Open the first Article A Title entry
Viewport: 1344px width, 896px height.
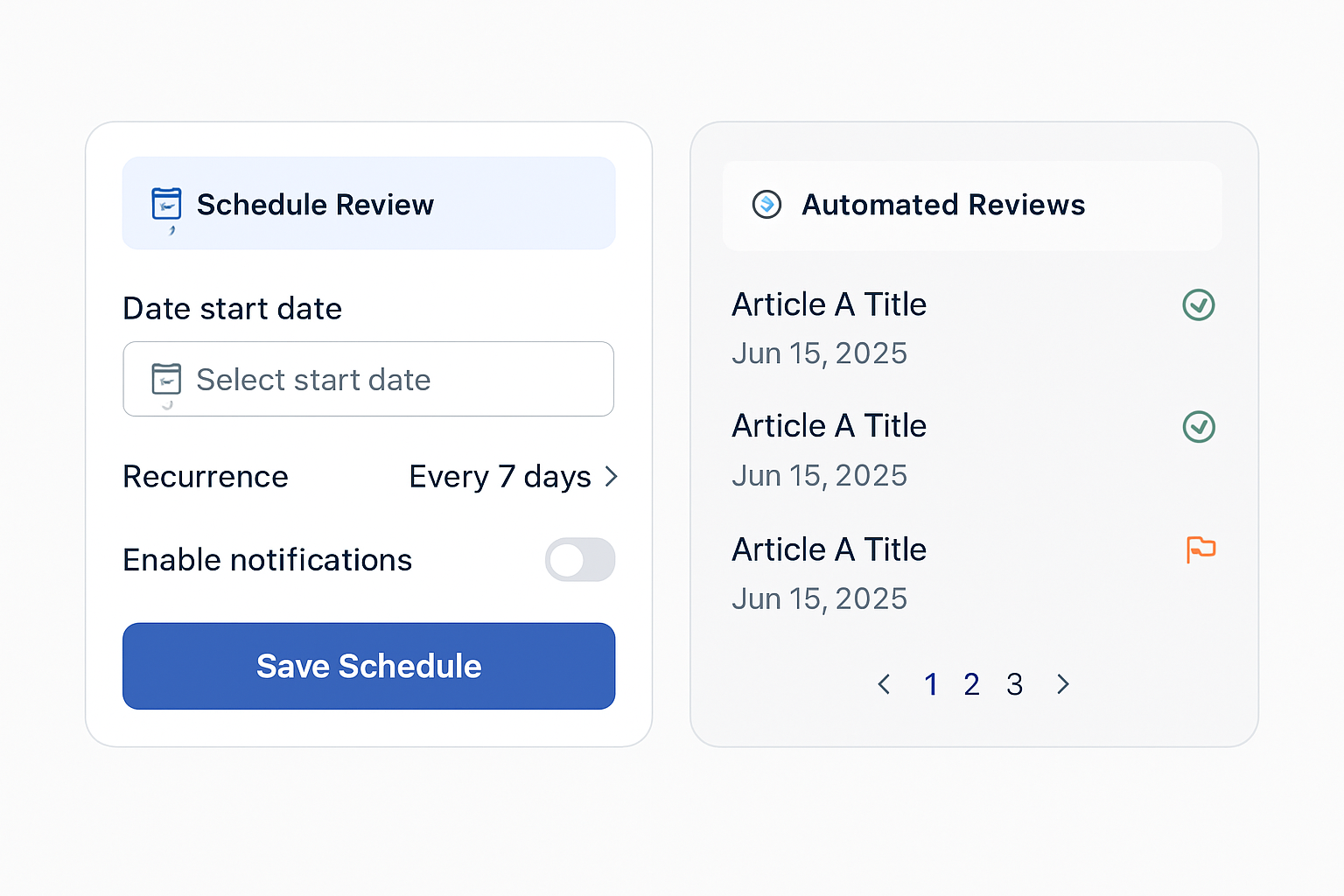click(829, 304)
